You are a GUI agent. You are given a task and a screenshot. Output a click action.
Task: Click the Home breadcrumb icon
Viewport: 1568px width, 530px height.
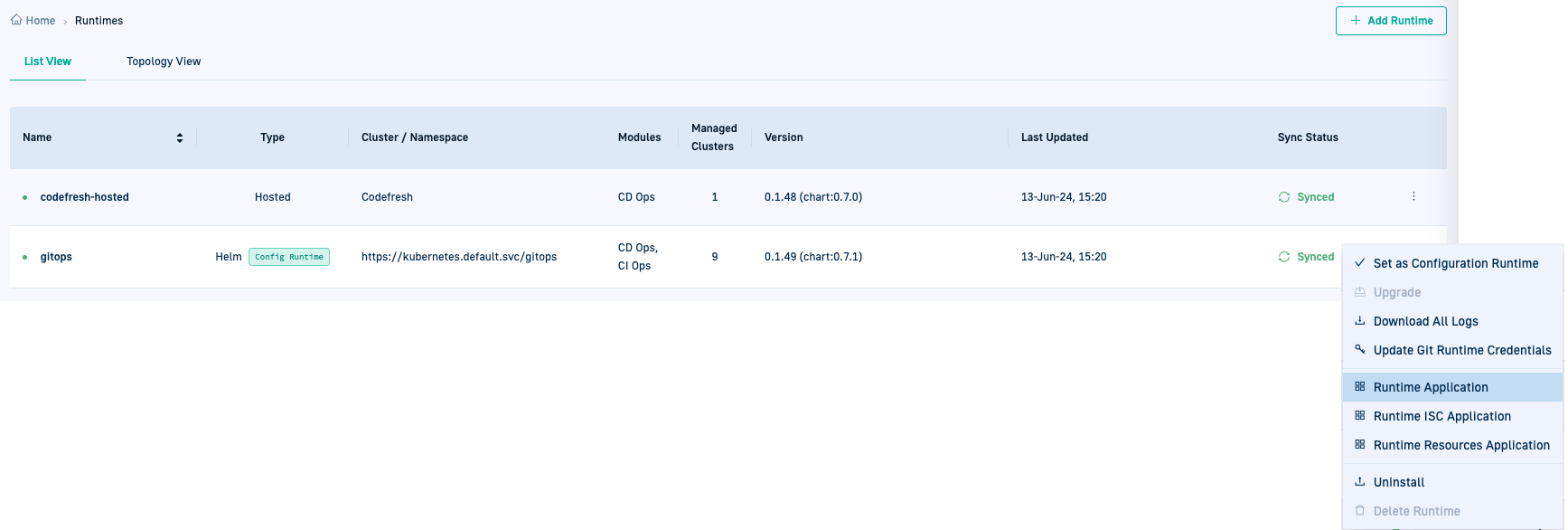coord(16,20)
